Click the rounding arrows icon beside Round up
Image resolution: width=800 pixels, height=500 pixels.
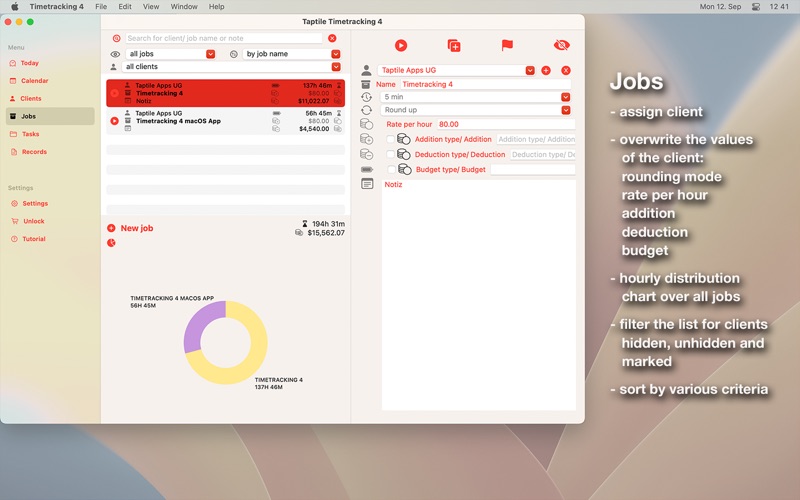click(x=366, y=110)
